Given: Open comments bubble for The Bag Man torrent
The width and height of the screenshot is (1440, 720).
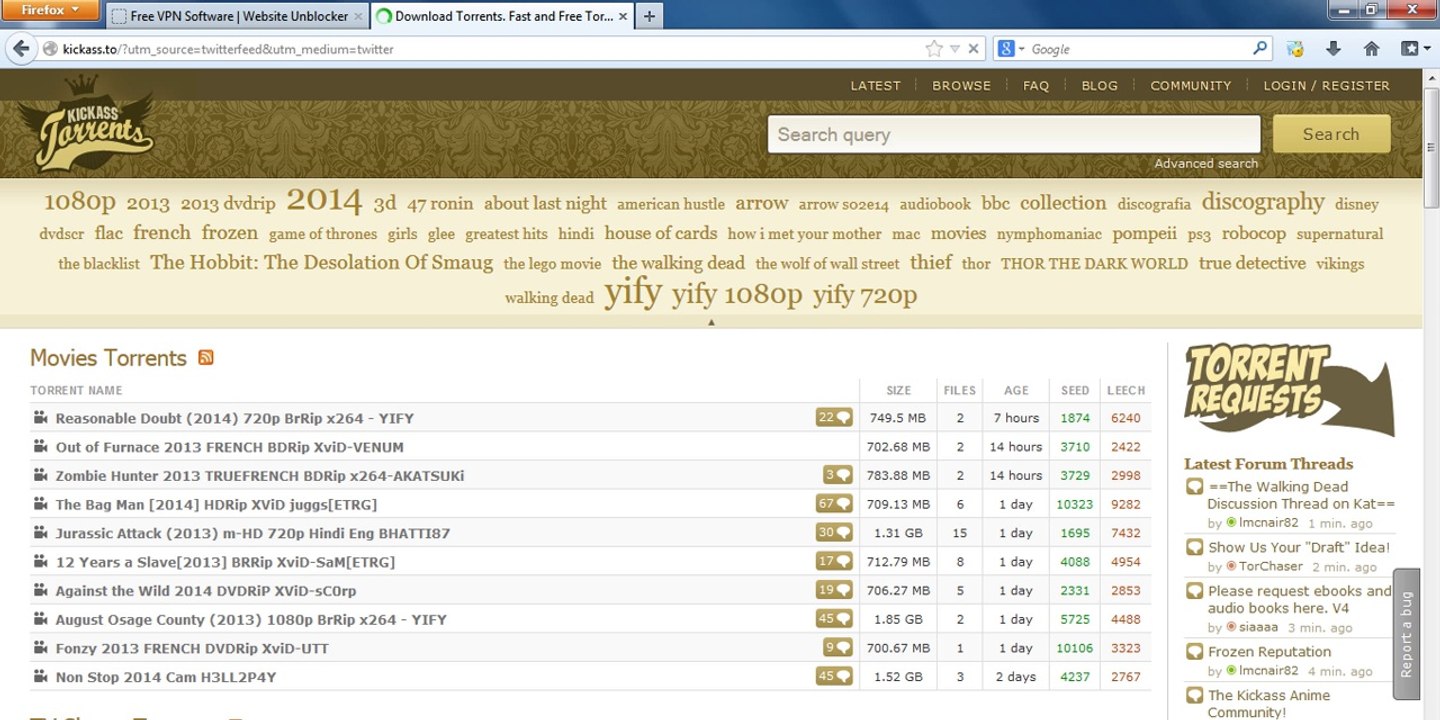Looking at the screenshot, I should click(x=834, y=504).
